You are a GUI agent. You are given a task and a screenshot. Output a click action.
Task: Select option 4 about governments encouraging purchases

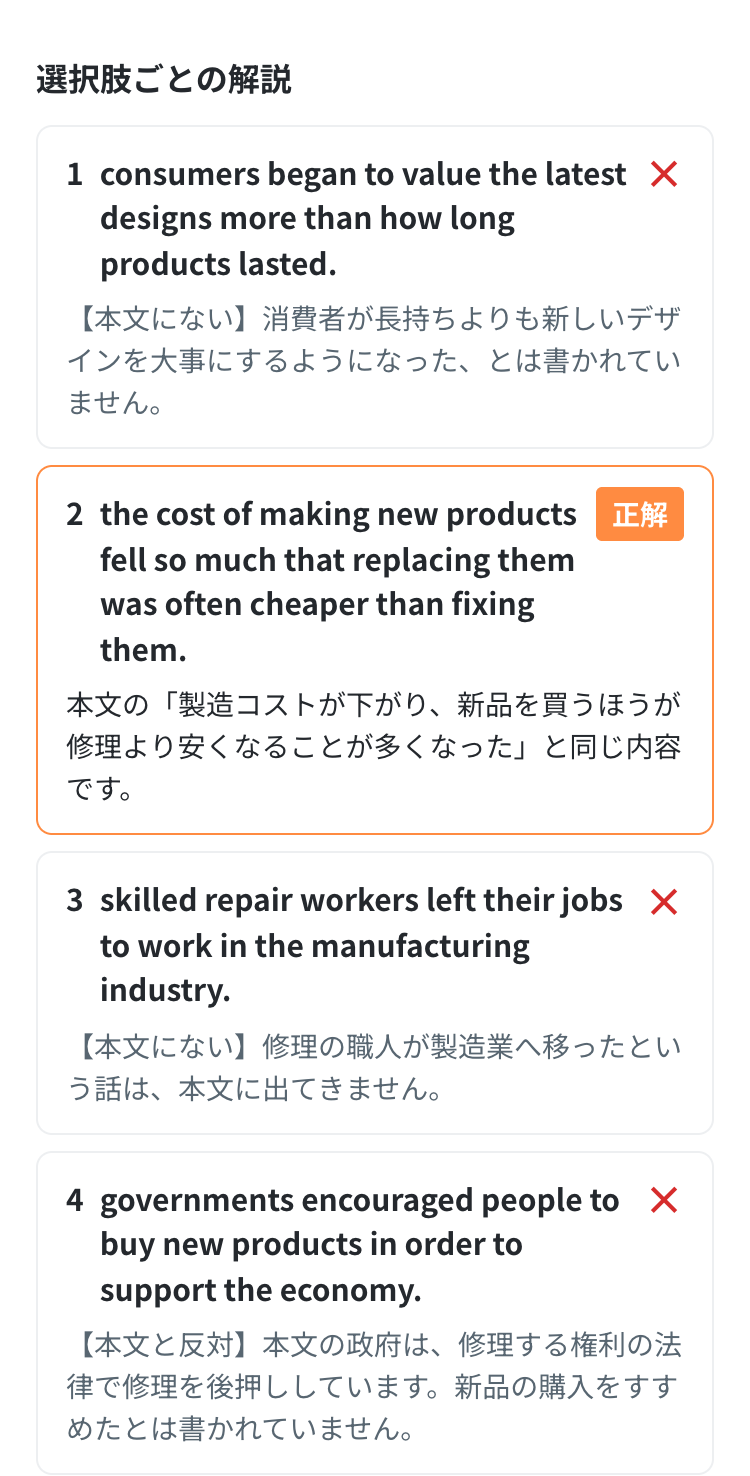pos(375,1313)
